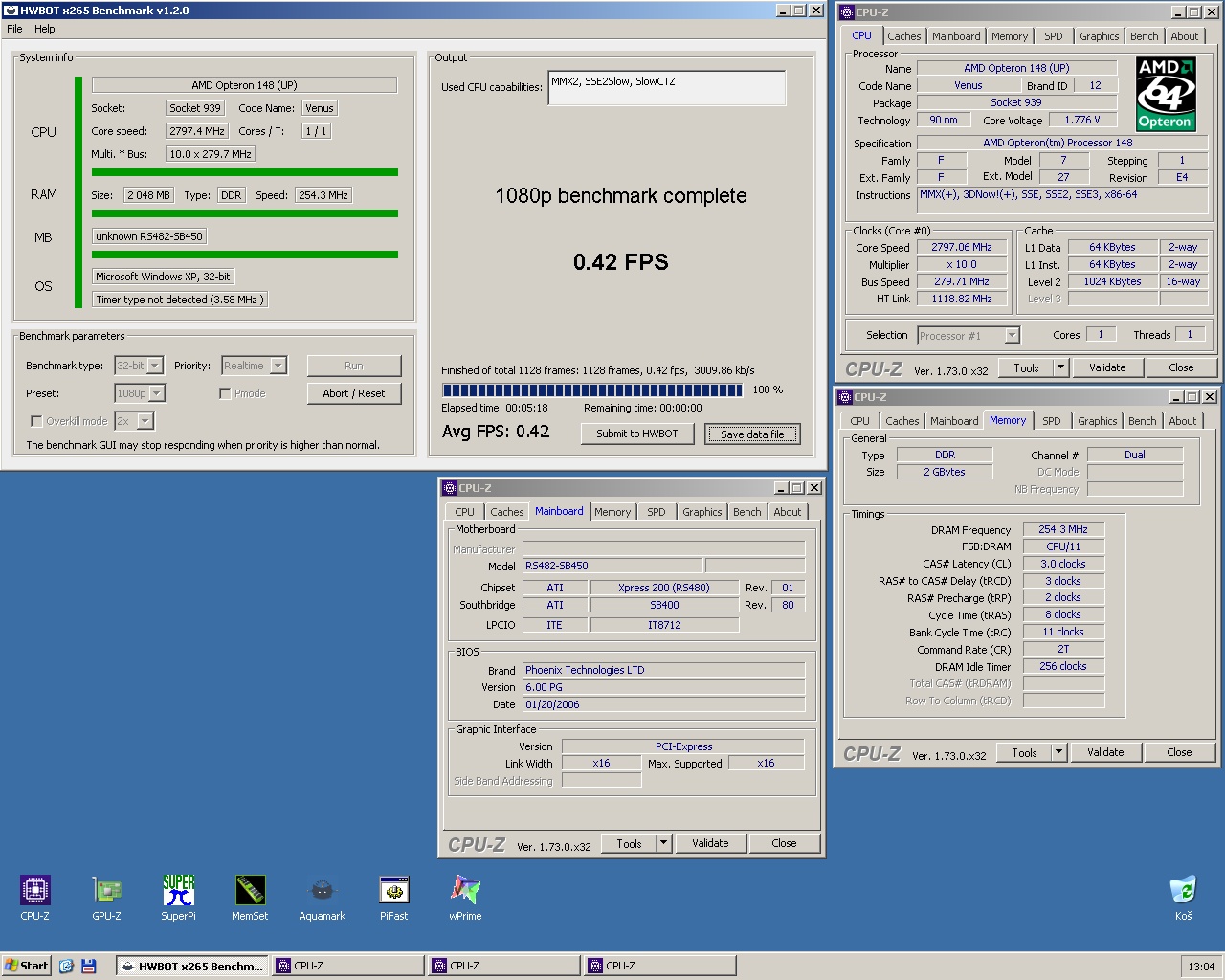Viewport: 1225px width, 980px height.
Task: Click the AMD Opteron 64 logo
Action: point(1165,94)
